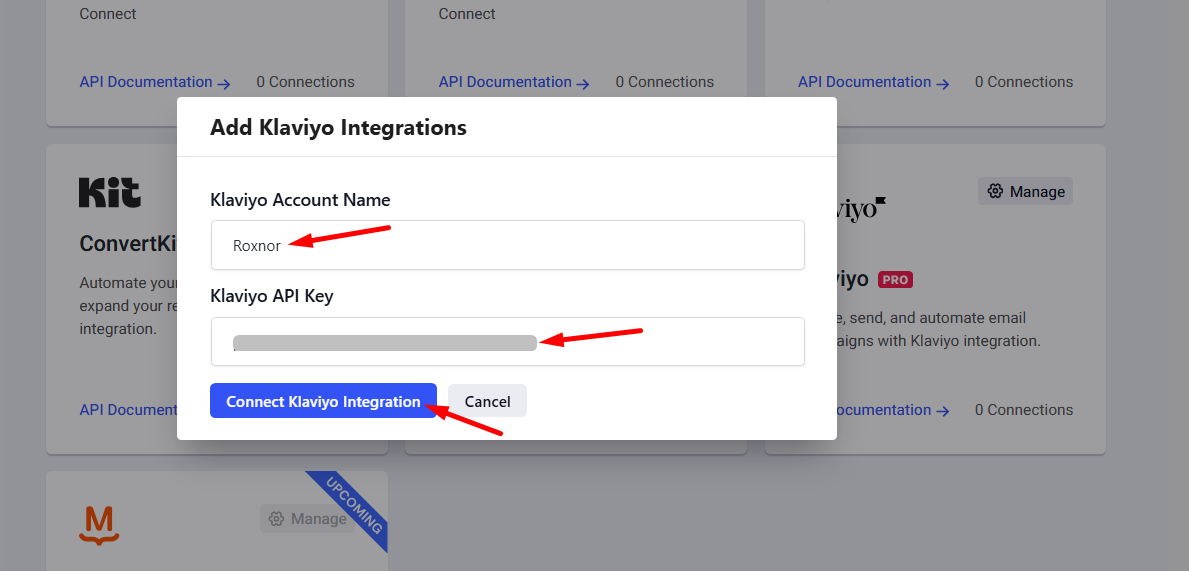Click 0 Connections text in top-right card
The image size is (1189, 571).
[x=1024, y=82]
